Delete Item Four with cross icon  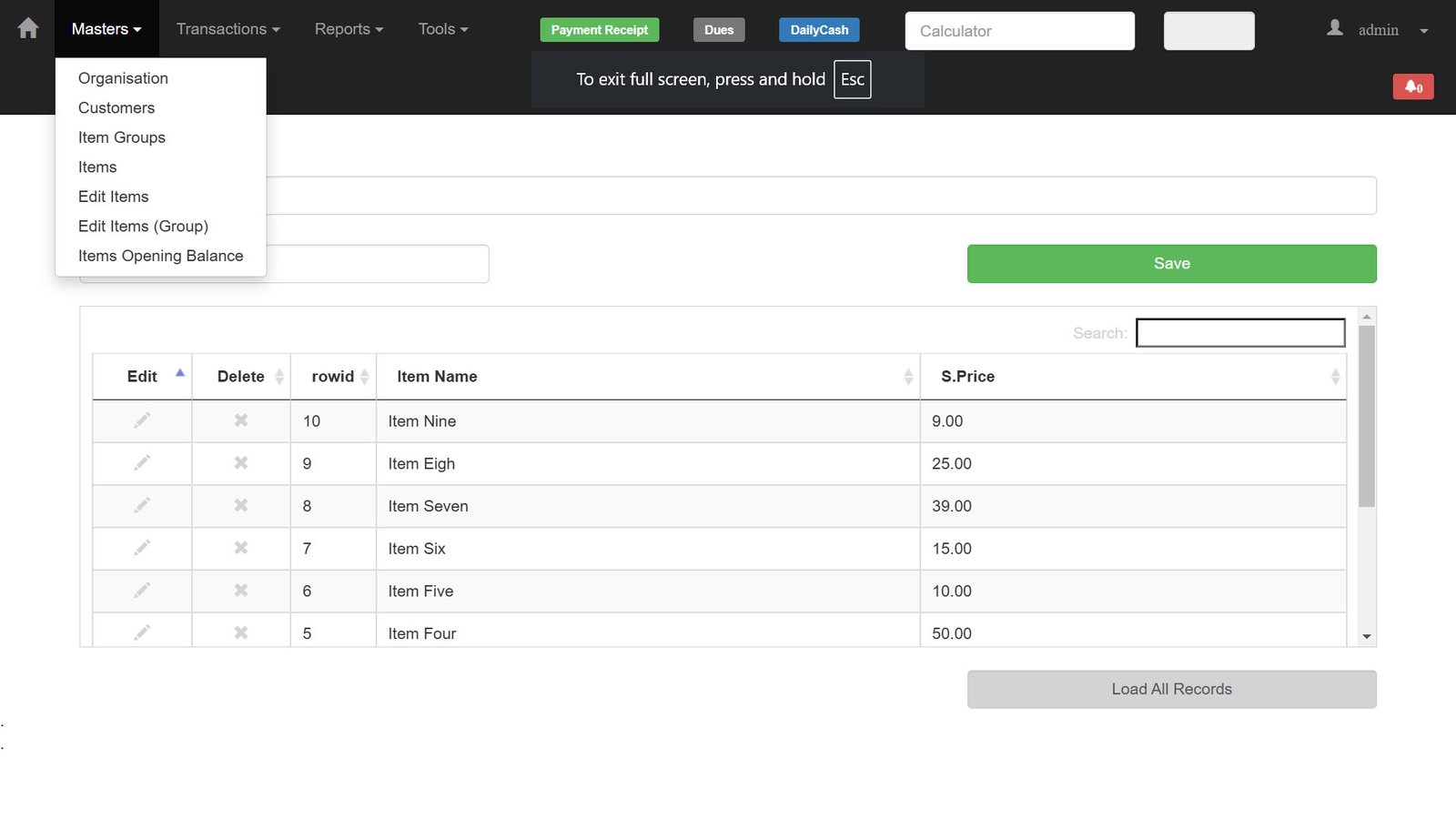tap(241, 632)
